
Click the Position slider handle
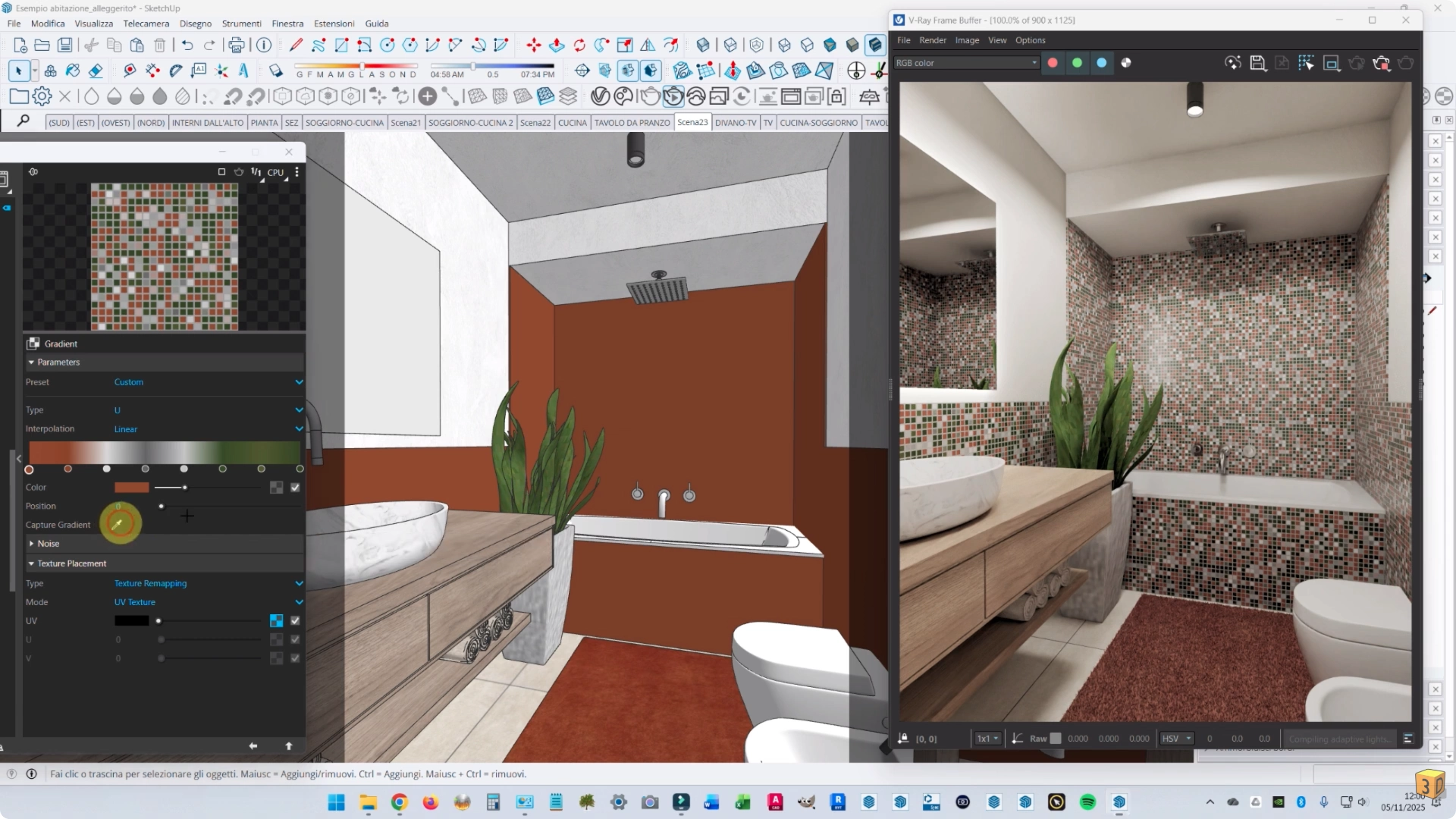(161, 506)
